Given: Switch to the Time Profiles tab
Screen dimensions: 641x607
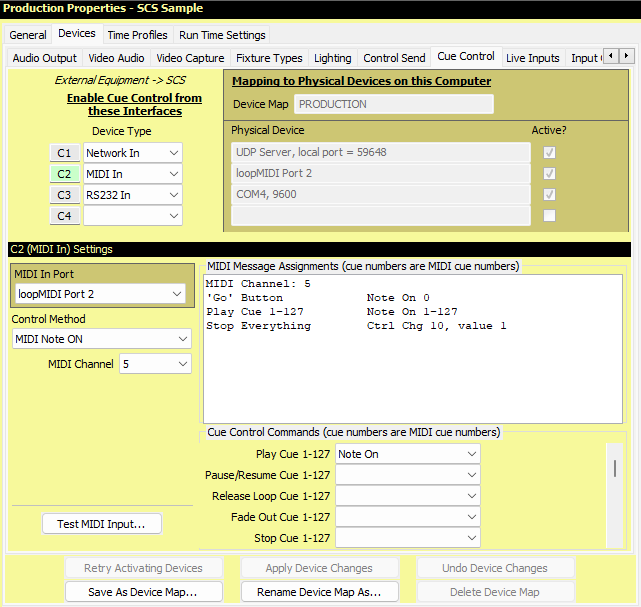Looking at the screenshot, I should [x=137, y=35].
